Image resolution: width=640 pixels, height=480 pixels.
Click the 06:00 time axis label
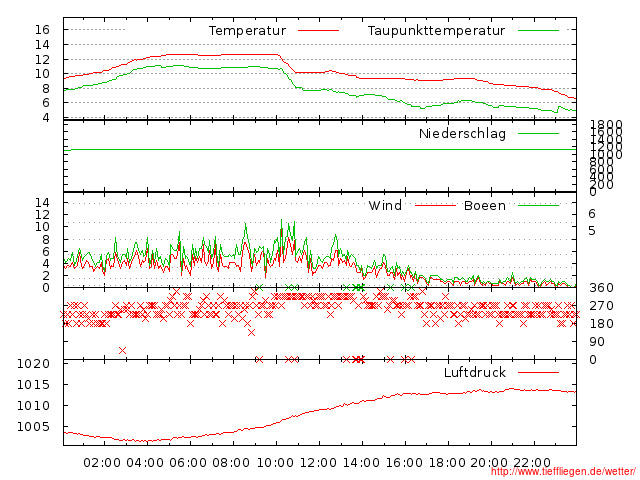coord(188,463)
